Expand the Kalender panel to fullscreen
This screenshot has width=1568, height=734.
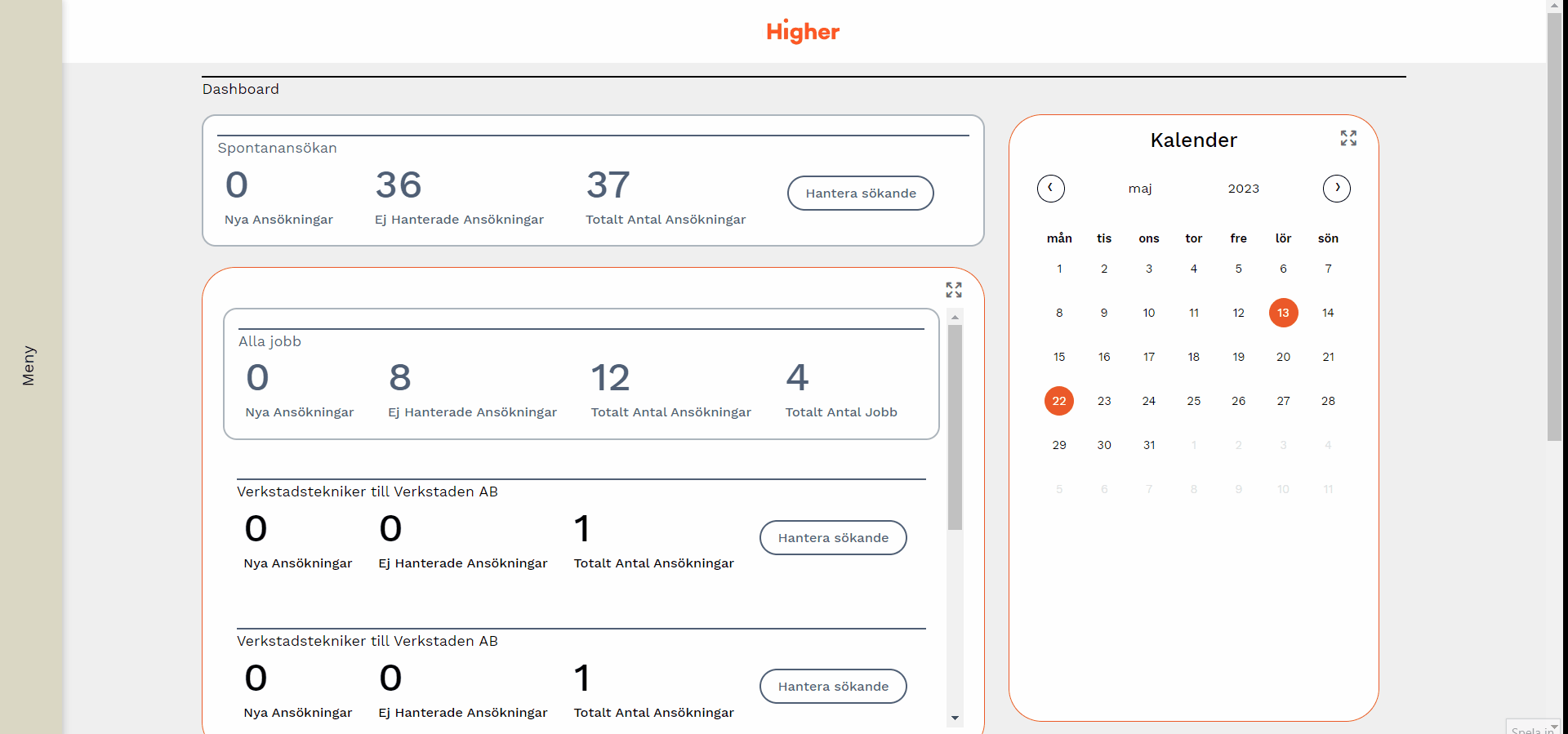click(x=1348, y=139)
